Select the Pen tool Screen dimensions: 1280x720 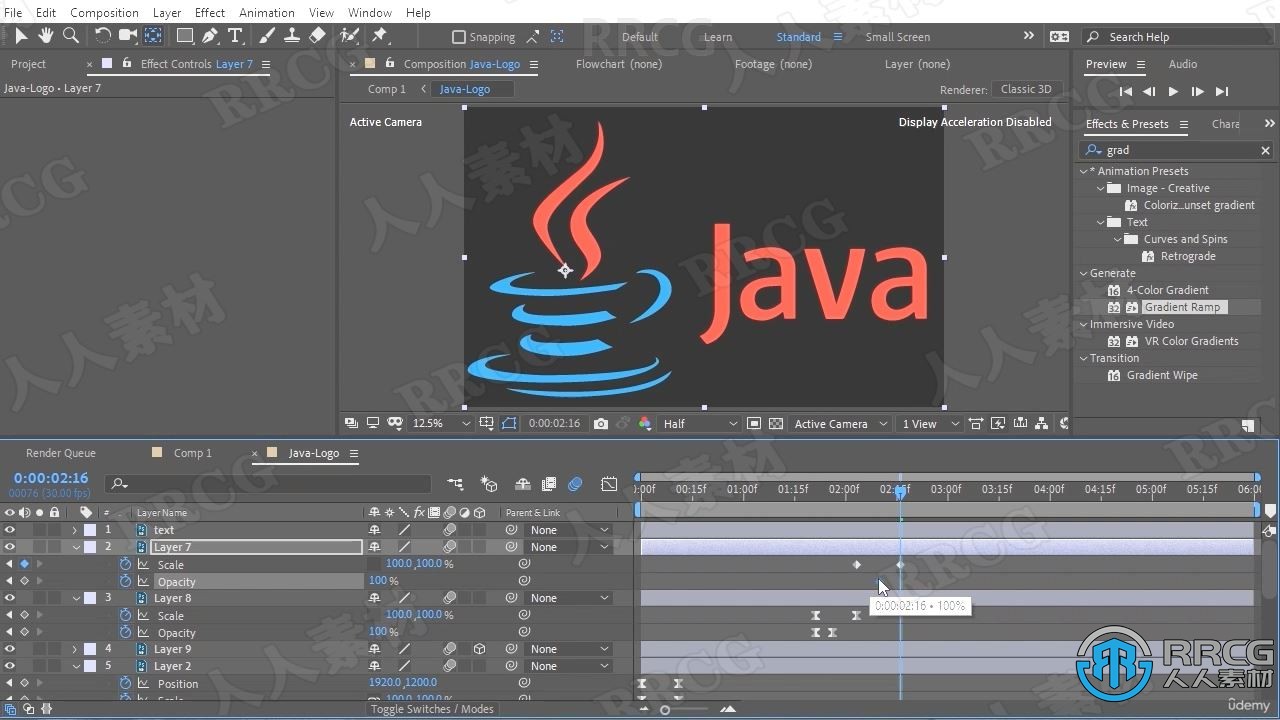210,36
